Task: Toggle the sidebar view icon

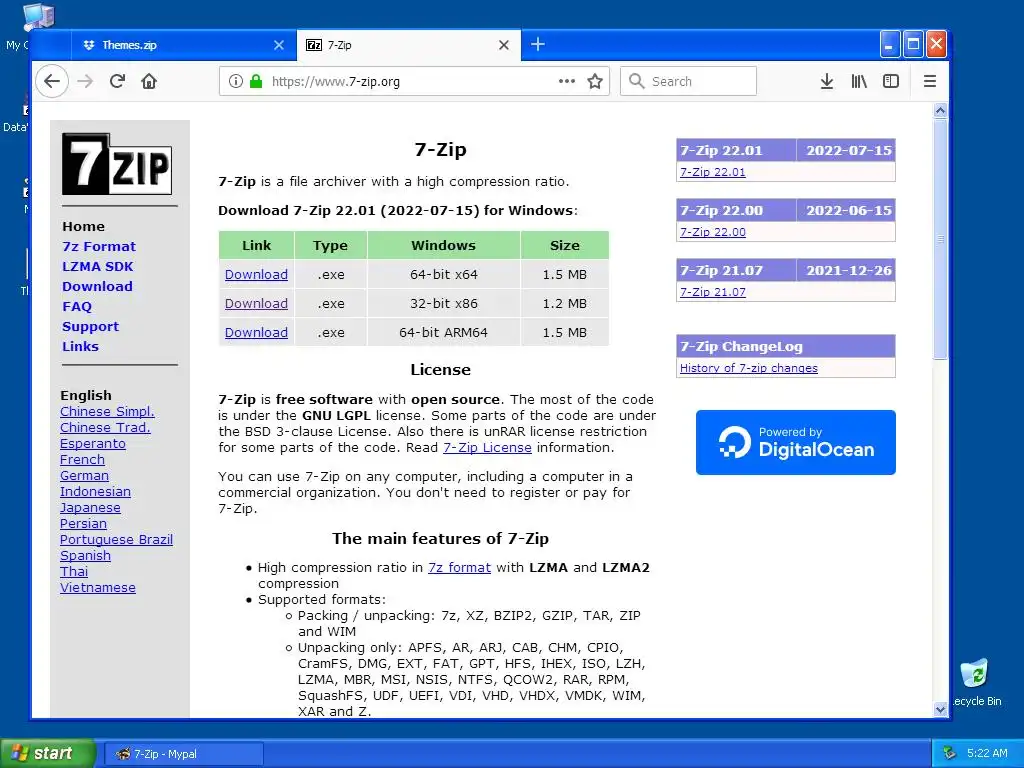Action: (891, 81)
